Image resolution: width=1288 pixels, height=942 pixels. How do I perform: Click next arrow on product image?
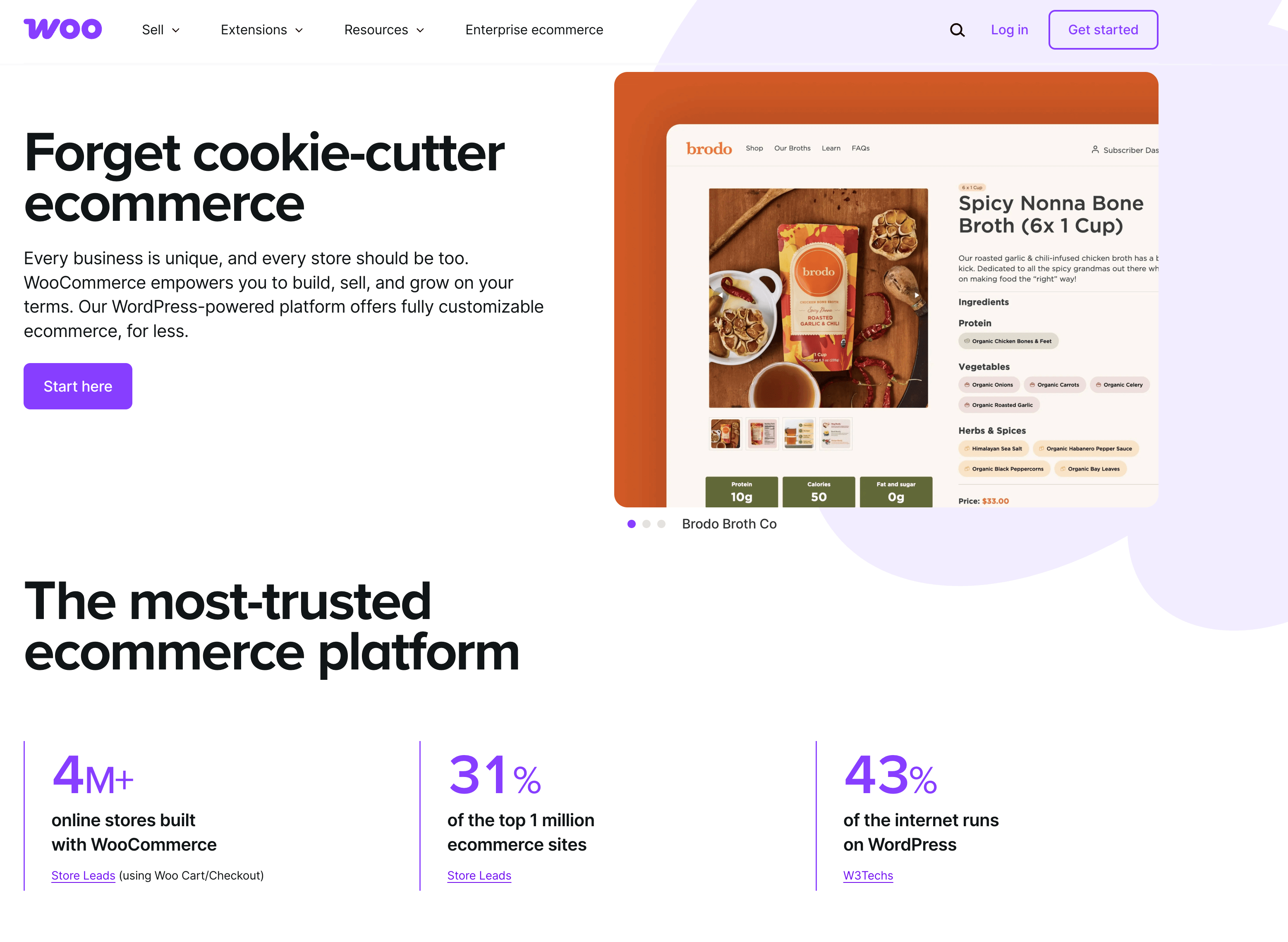(916, 295)
